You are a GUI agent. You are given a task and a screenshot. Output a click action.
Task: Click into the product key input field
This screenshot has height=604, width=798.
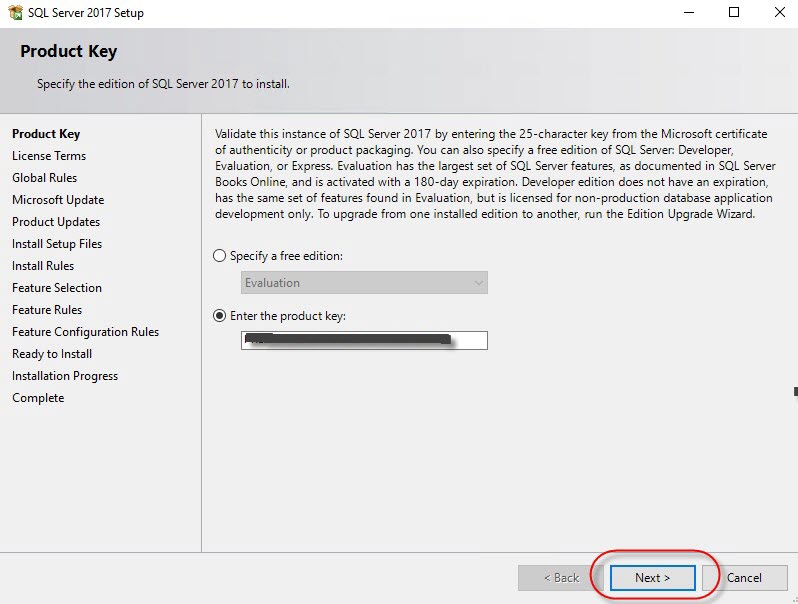(x=364, y=340)
